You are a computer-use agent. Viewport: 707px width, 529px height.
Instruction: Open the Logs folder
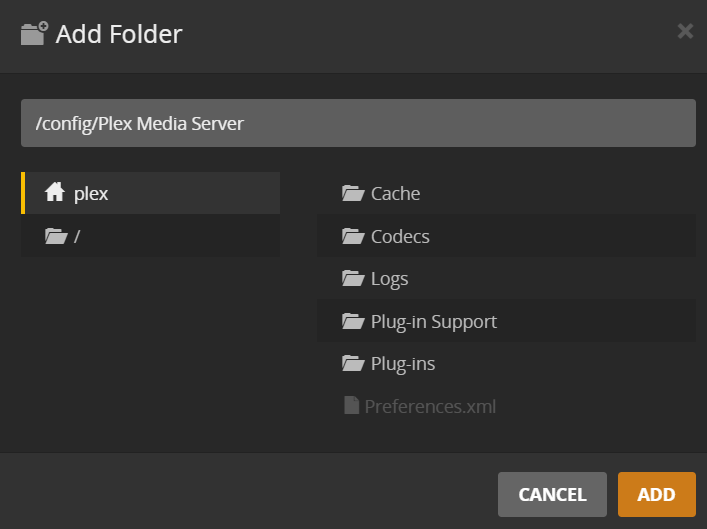tap(506, 278)
